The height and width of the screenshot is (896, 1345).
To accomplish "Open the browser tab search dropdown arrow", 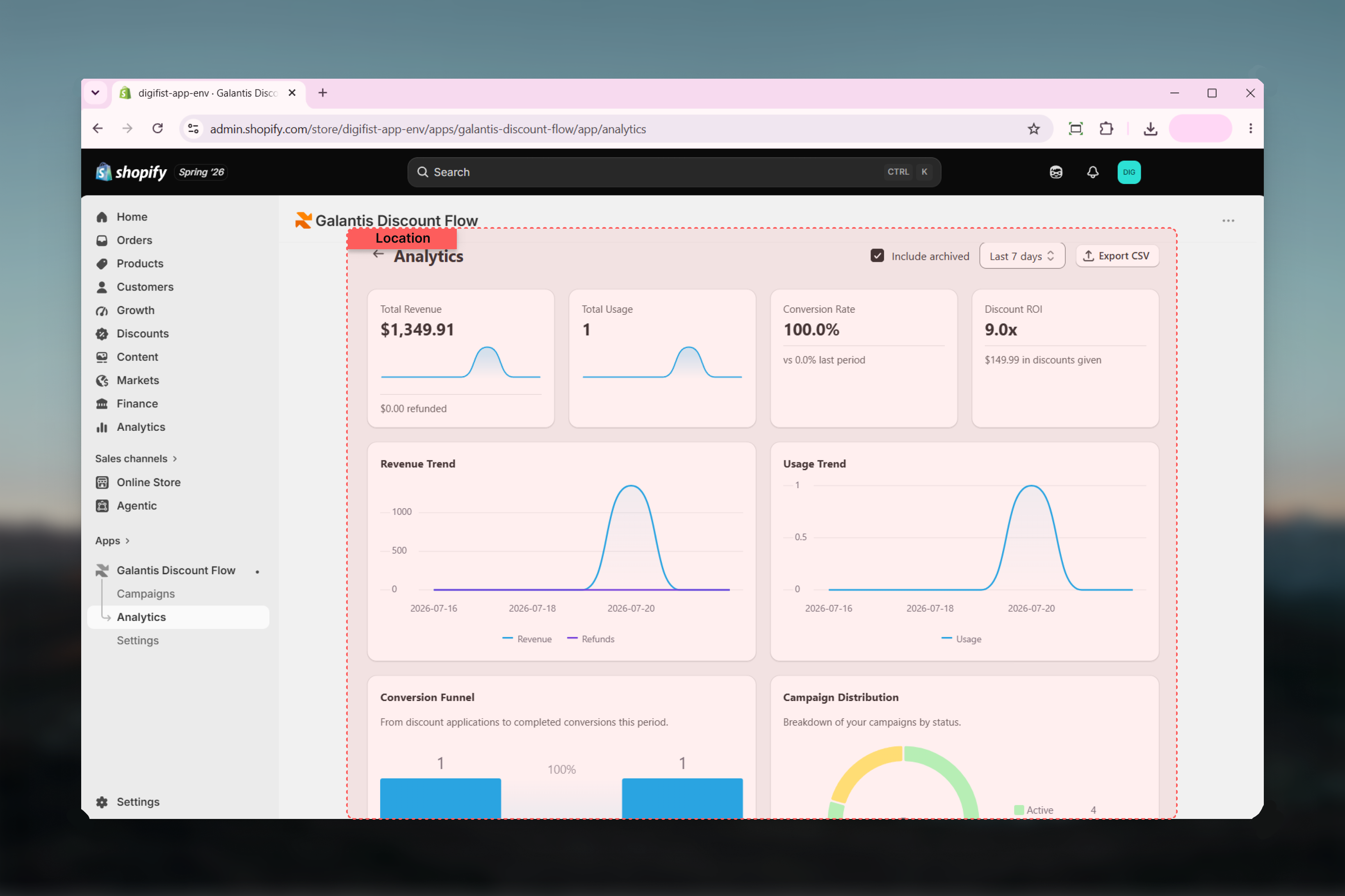I will point(96,93).
